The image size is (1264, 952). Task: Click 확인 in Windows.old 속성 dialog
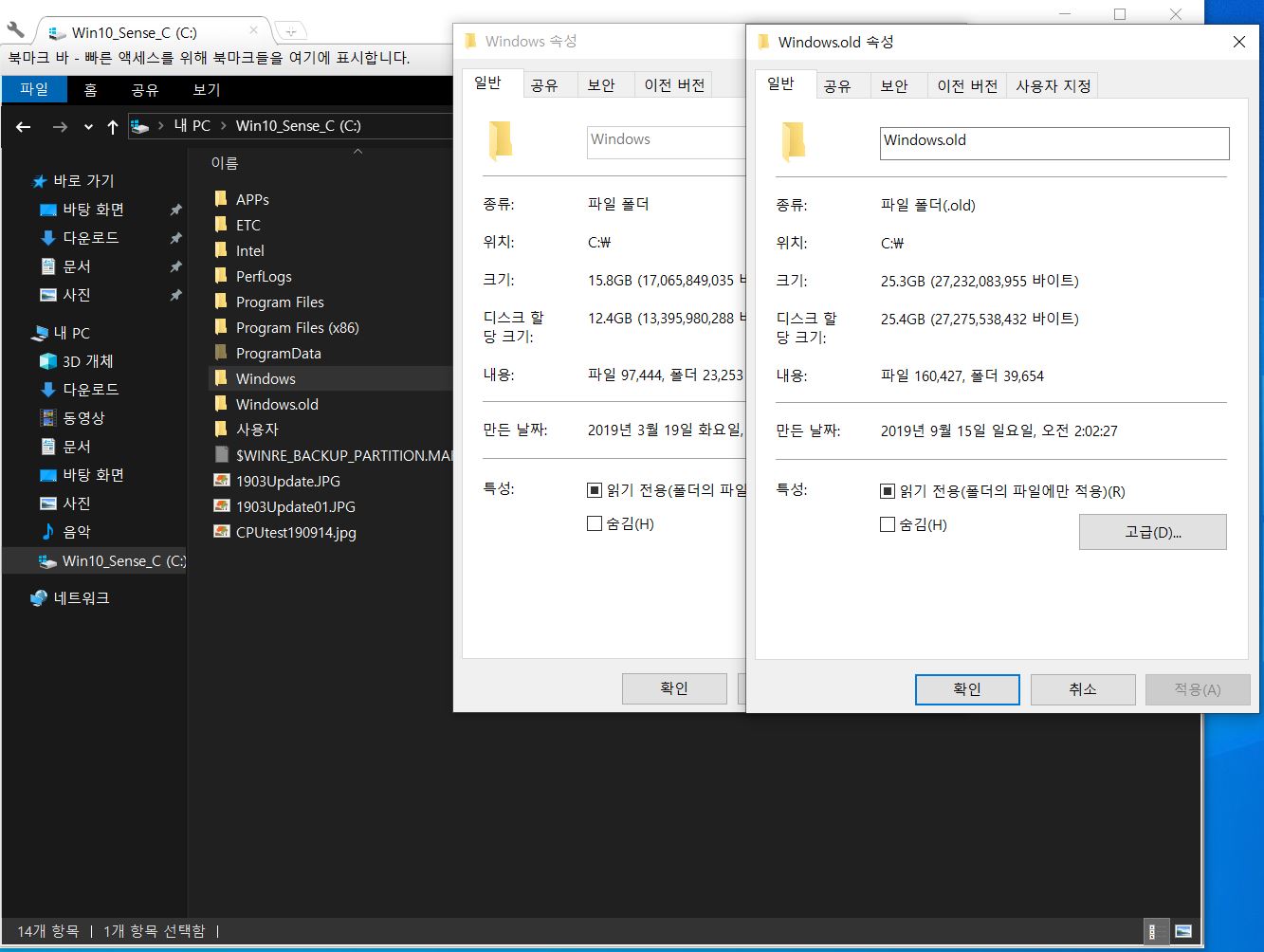click(967, 689)
